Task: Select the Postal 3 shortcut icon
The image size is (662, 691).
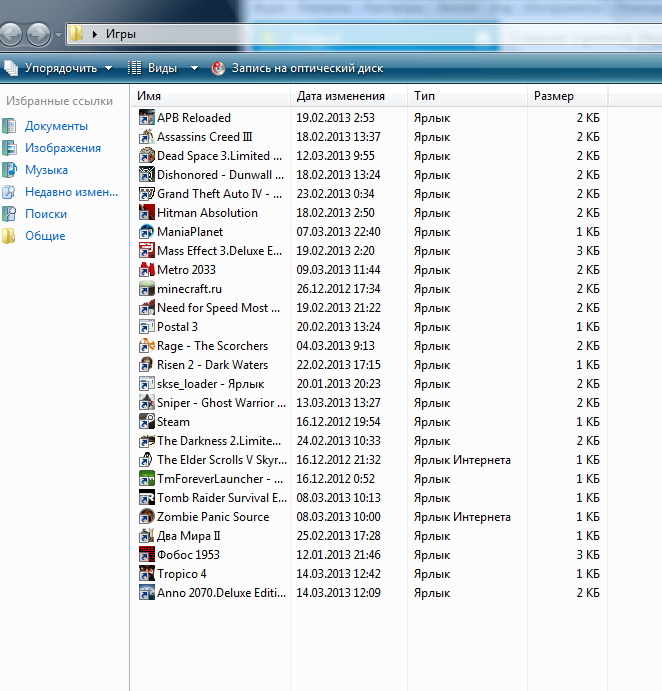Action: point(146,327)
